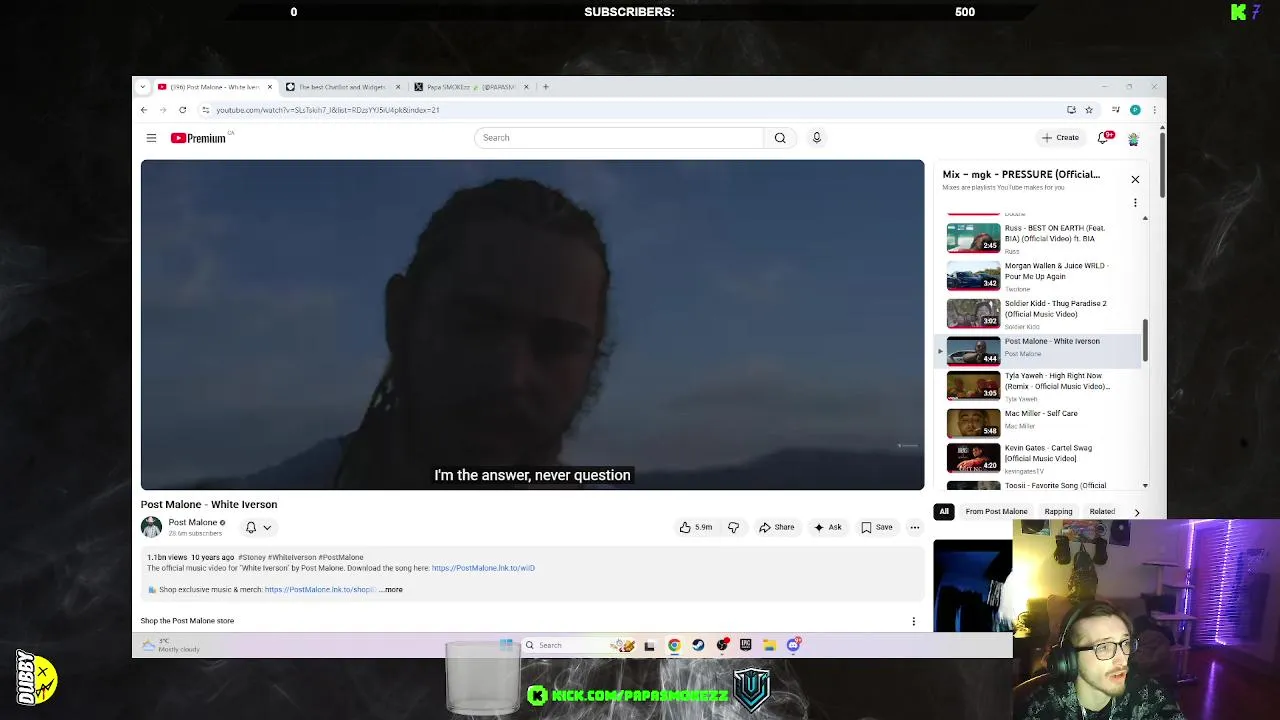This screenshot has width=1280, height=720.
Task: Share the White Iverson video
Action: click(776, 527)
